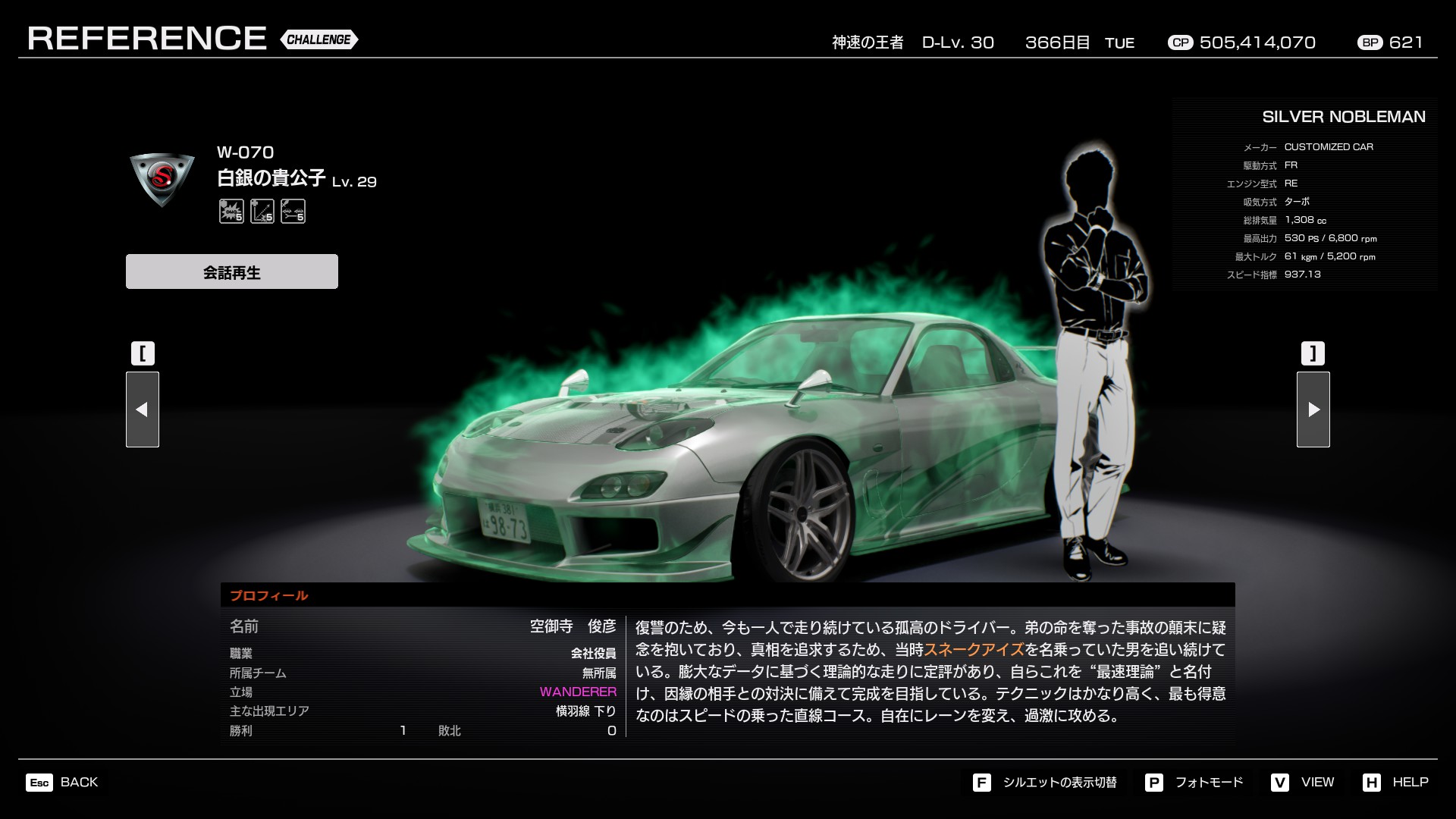Click the CP currency icon
This screenshot has width=1456, height=819.
point(1180,42)
